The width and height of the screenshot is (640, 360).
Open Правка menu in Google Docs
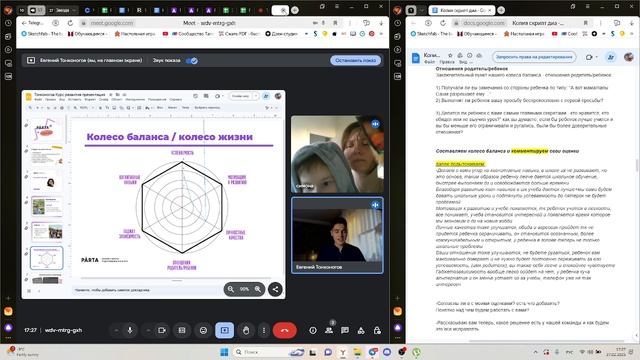447,62
